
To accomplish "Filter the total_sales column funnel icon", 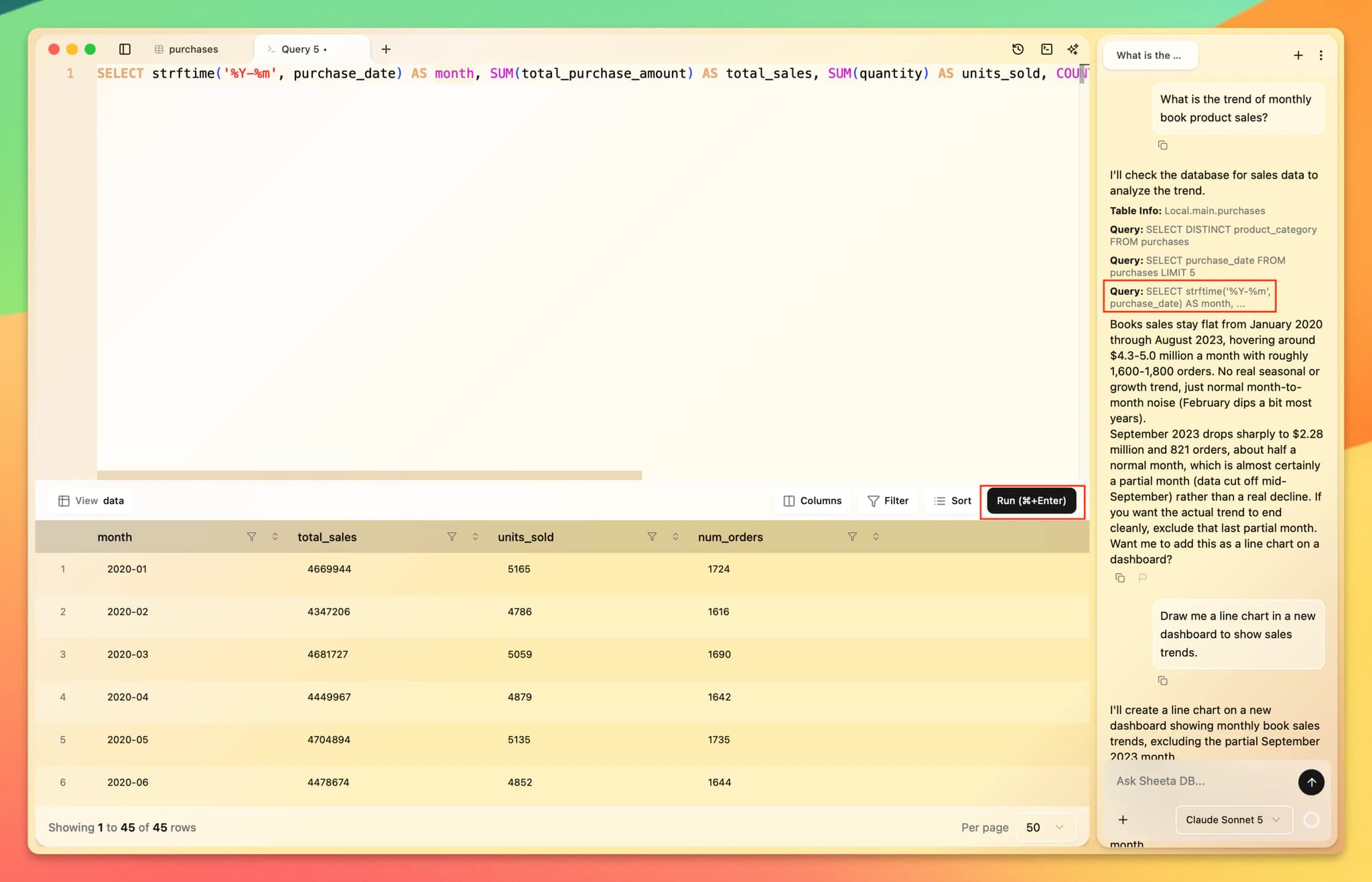I will [452, 537].
